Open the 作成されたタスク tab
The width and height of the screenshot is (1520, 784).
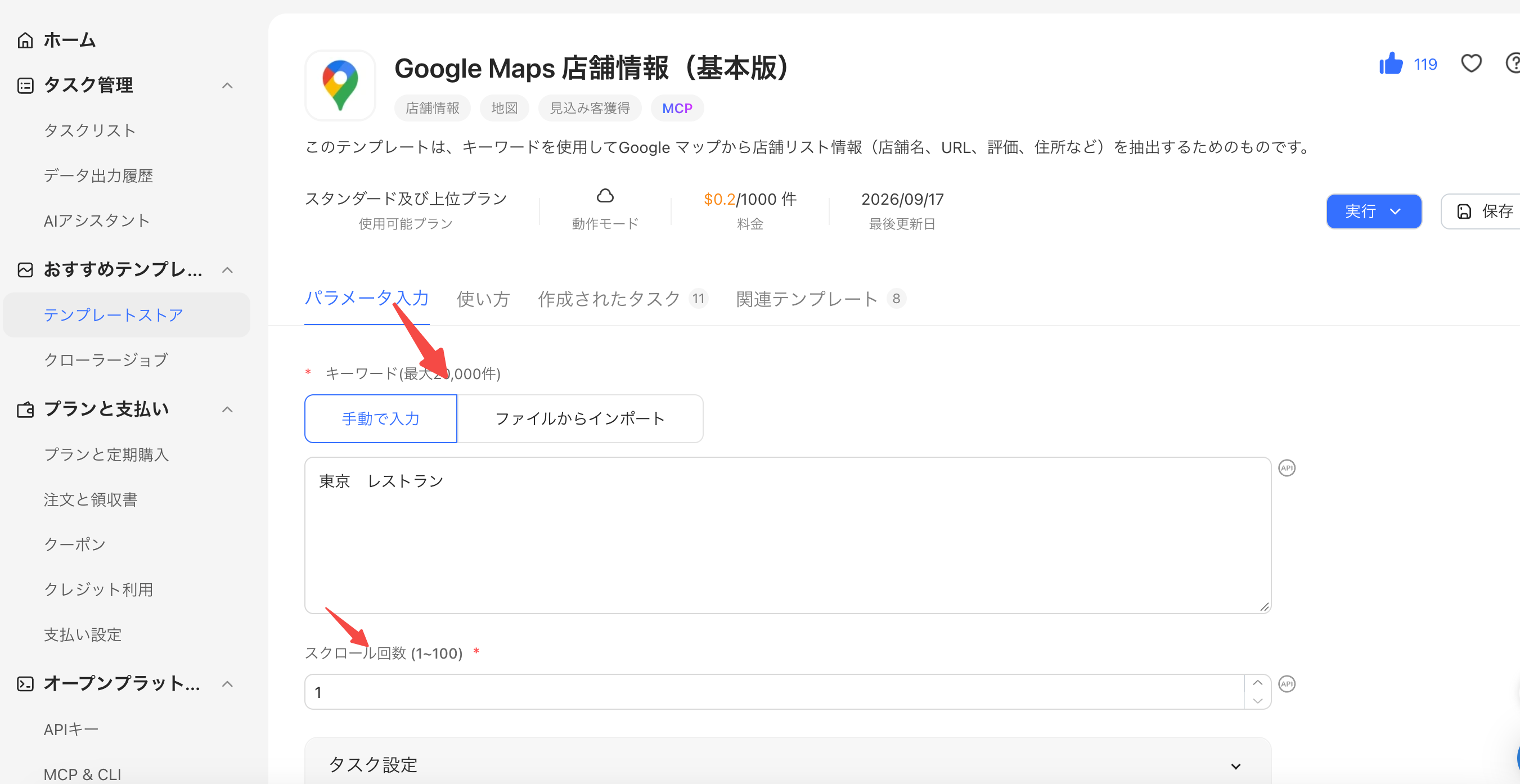pos(623,299)
